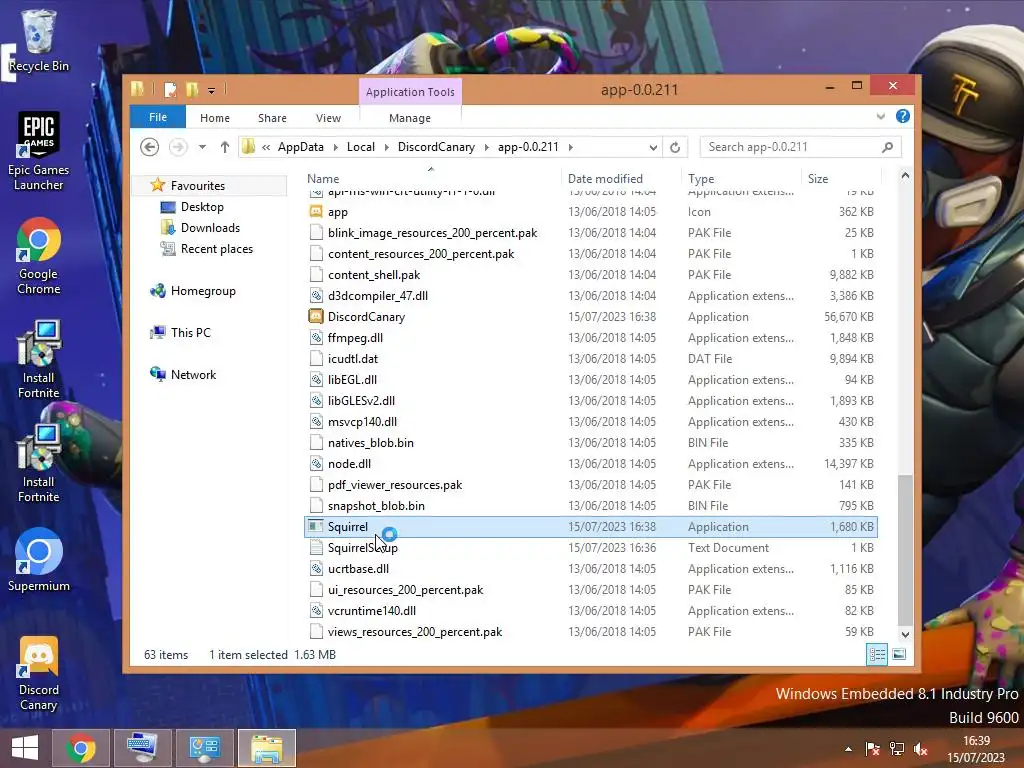Viewport: 1024px width, 768px height.
Task: Expand the ribbon chevron
Action: tap(880, 116)
